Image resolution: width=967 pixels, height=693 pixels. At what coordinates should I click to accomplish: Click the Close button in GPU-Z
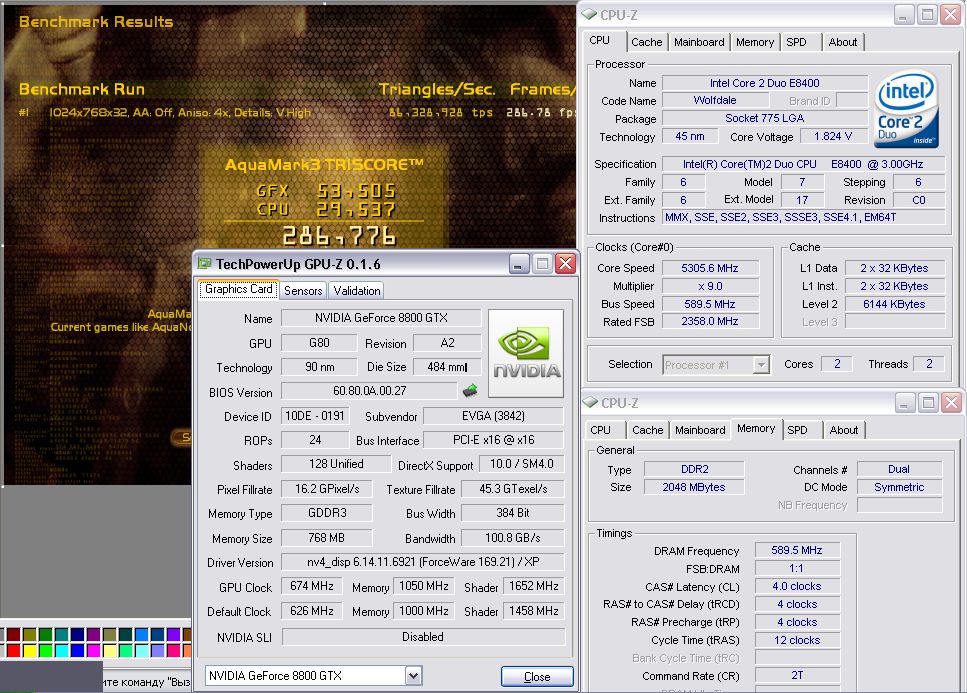pos(537,676)
